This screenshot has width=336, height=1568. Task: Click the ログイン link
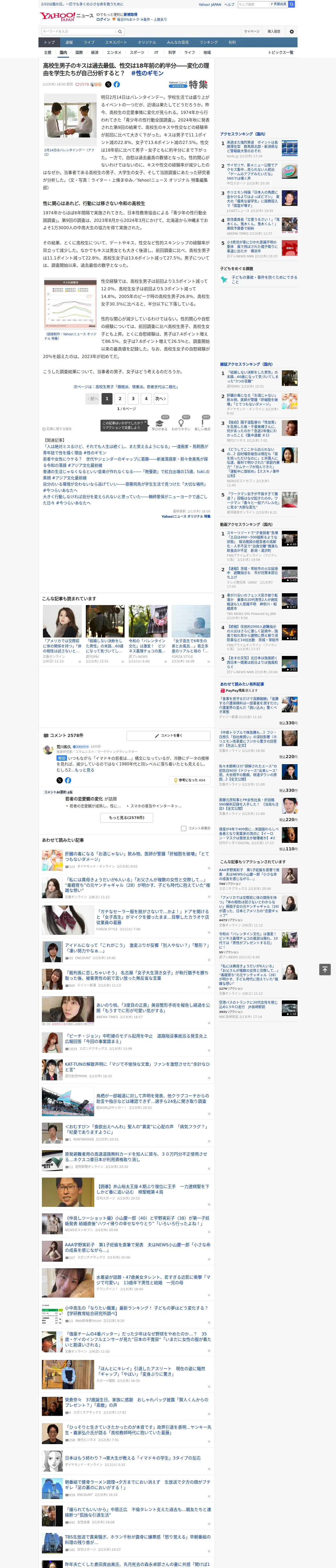coord(103,20)
